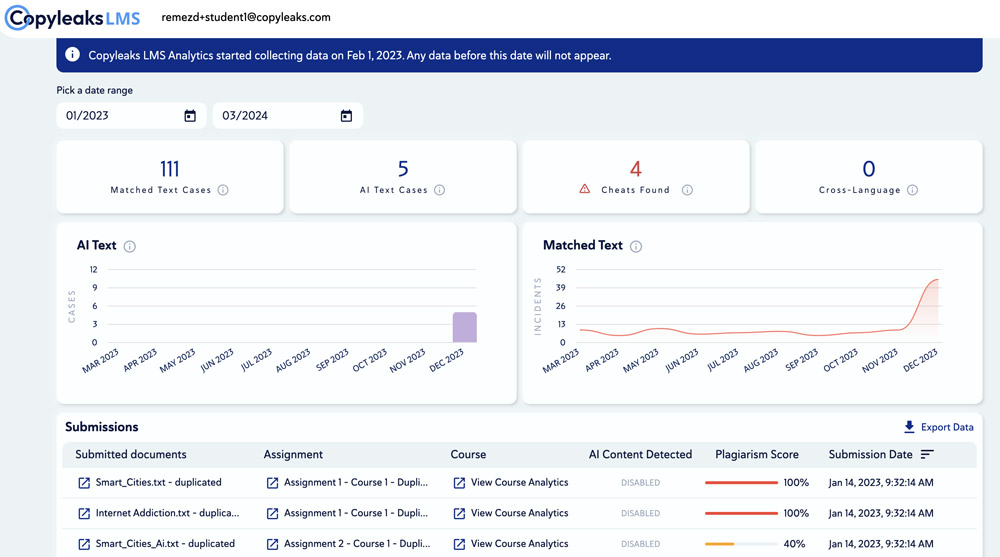Viewport: 1000px width, 557px height.
Task: Click the Submission Date sort icon
Action: tap(927, 454)
